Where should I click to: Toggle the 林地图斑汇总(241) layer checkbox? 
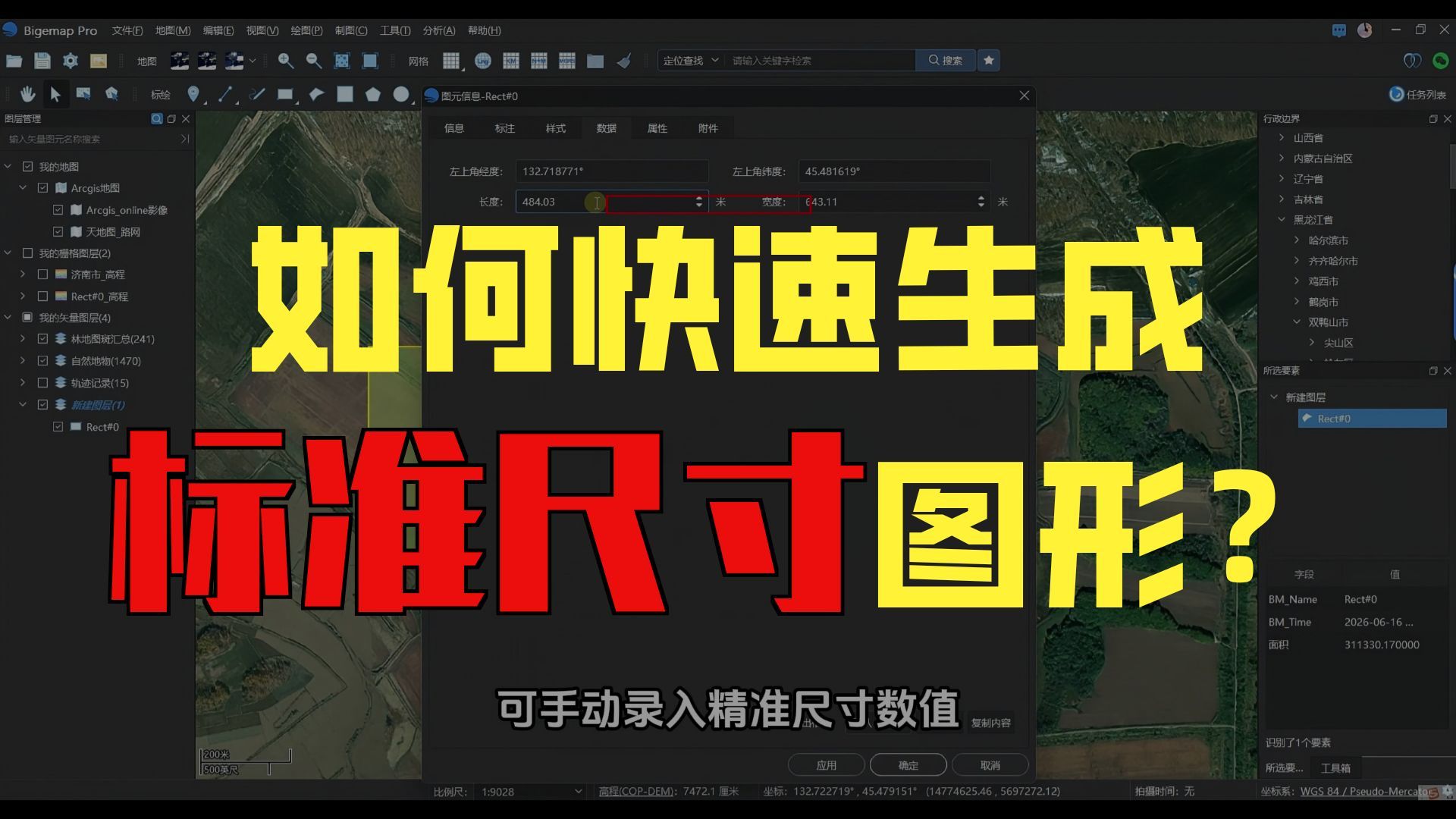[x=42, y=339]
